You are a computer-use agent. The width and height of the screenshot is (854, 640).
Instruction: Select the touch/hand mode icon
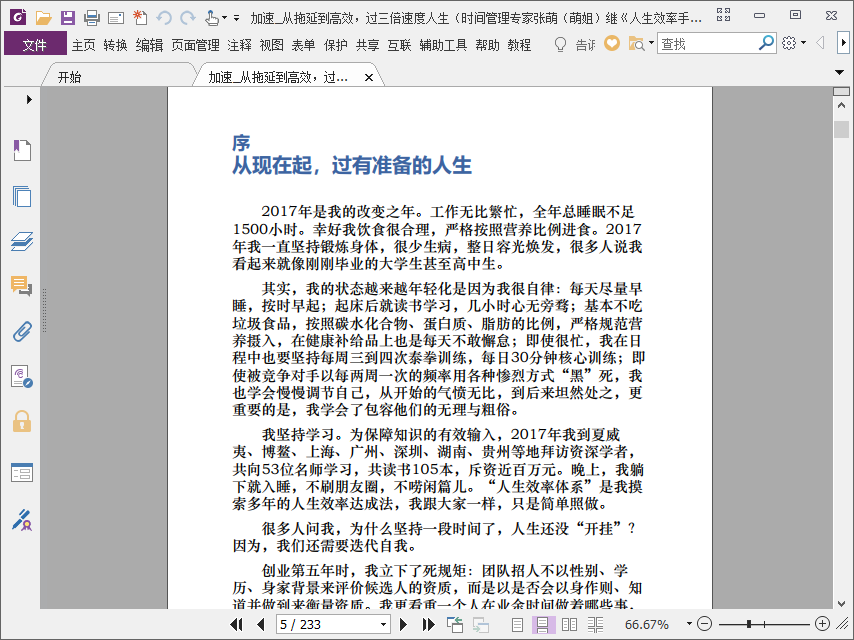tap(212, 18)
